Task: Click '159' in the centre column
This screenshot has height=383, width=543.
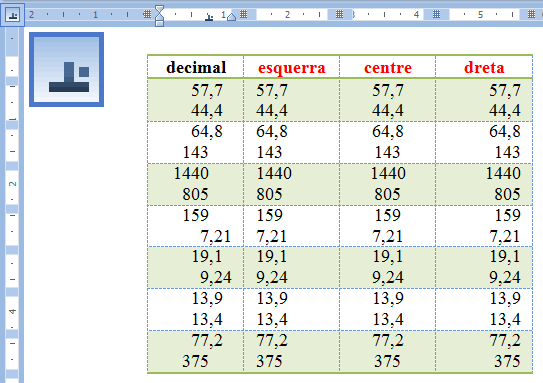Action: click(x=388, y=215)
